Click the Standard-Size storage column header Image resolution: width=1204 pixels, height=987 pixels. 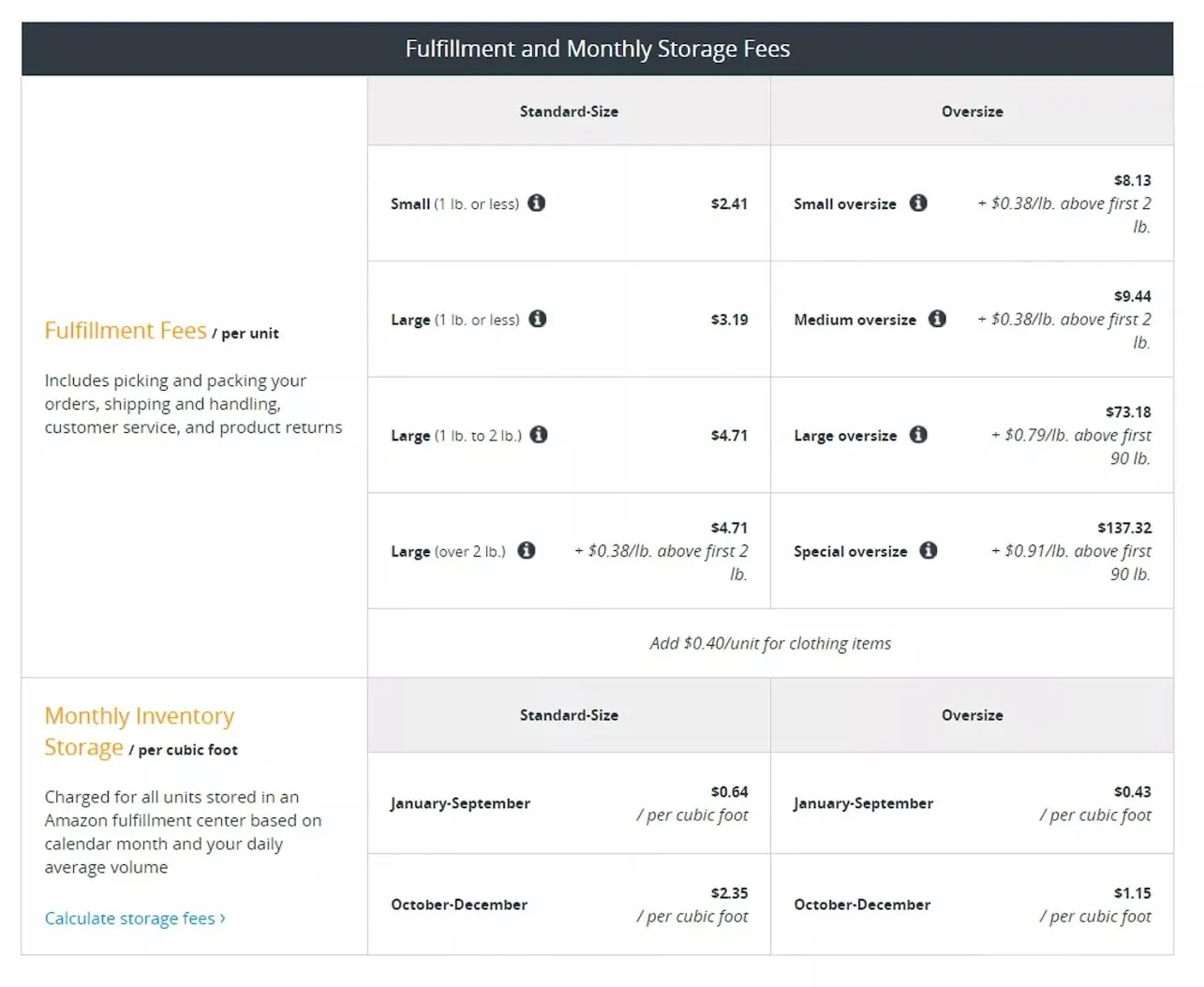569,715
